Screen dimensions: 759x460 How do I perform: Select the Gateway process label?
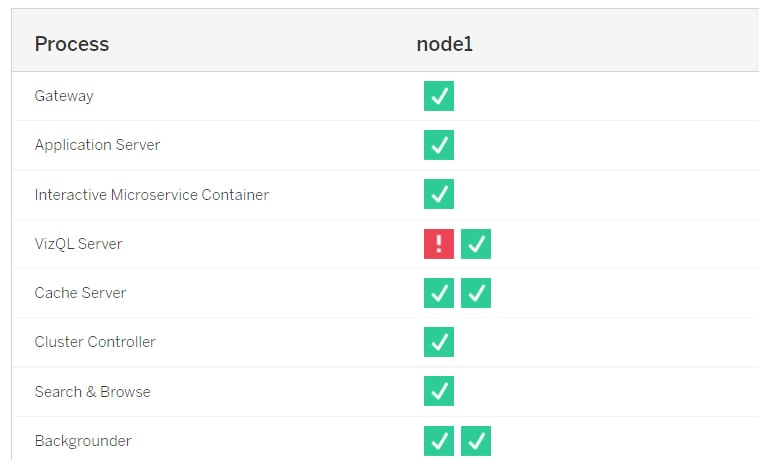coord(64,96)
